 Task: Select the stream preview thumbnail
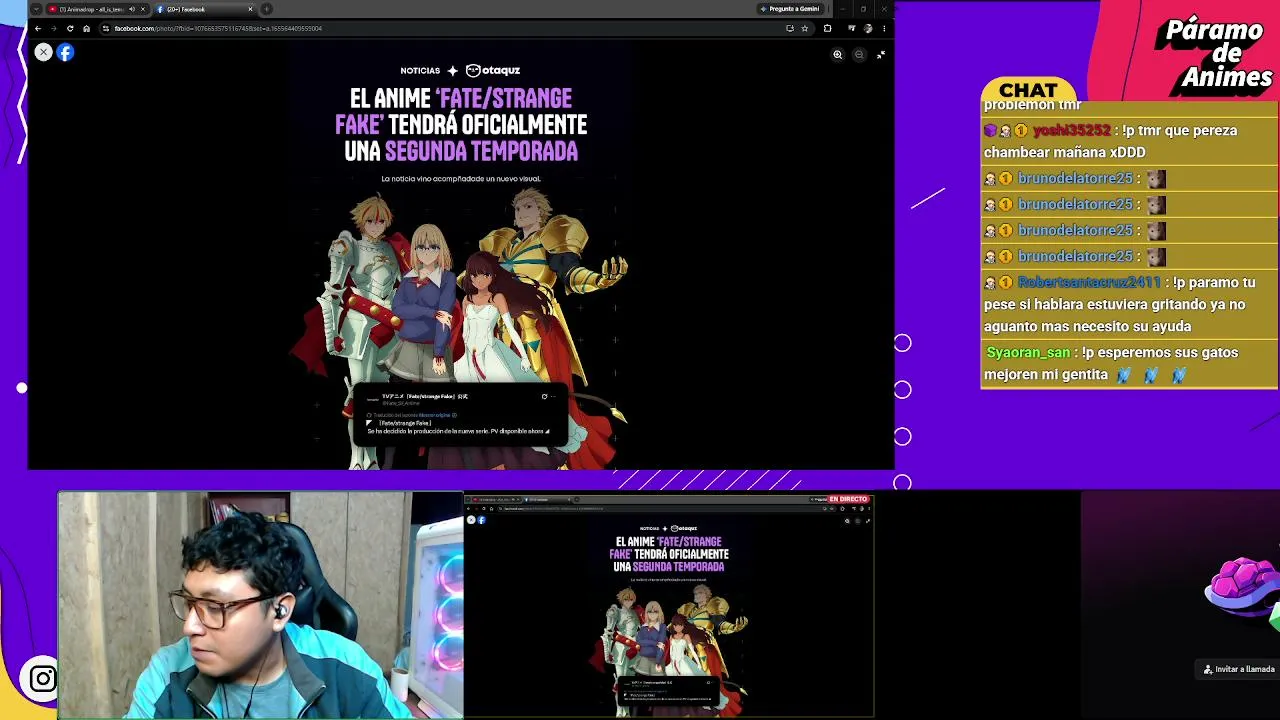tap(668, 605)
